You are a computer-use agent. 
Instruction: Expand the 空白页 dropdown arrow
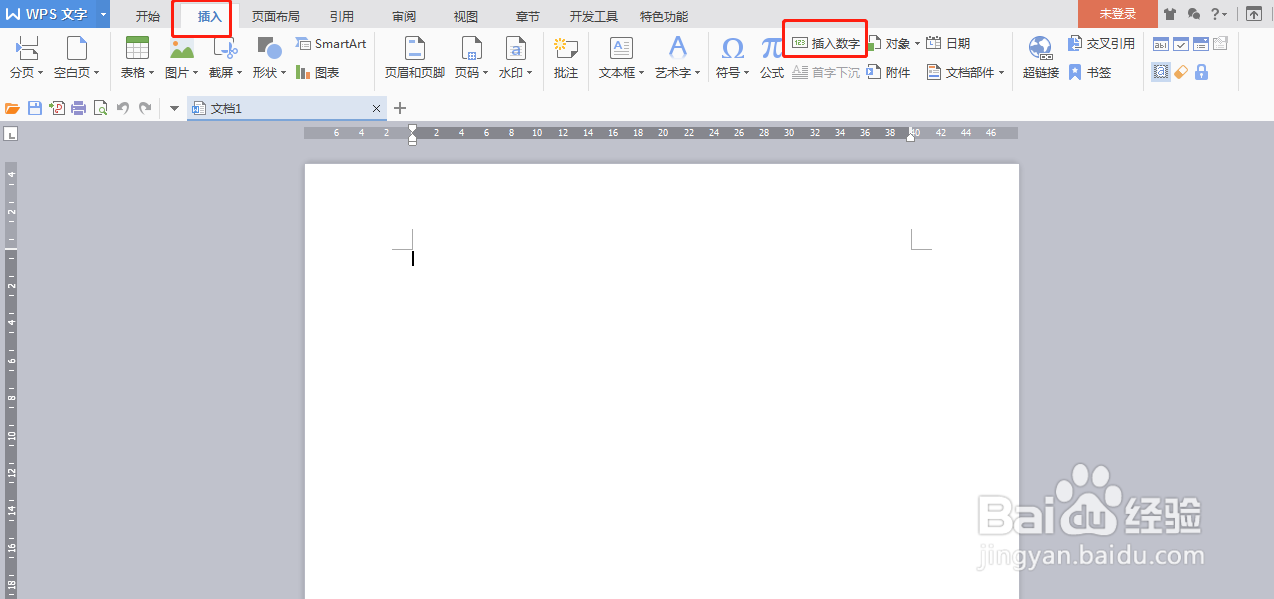point(96,73)
